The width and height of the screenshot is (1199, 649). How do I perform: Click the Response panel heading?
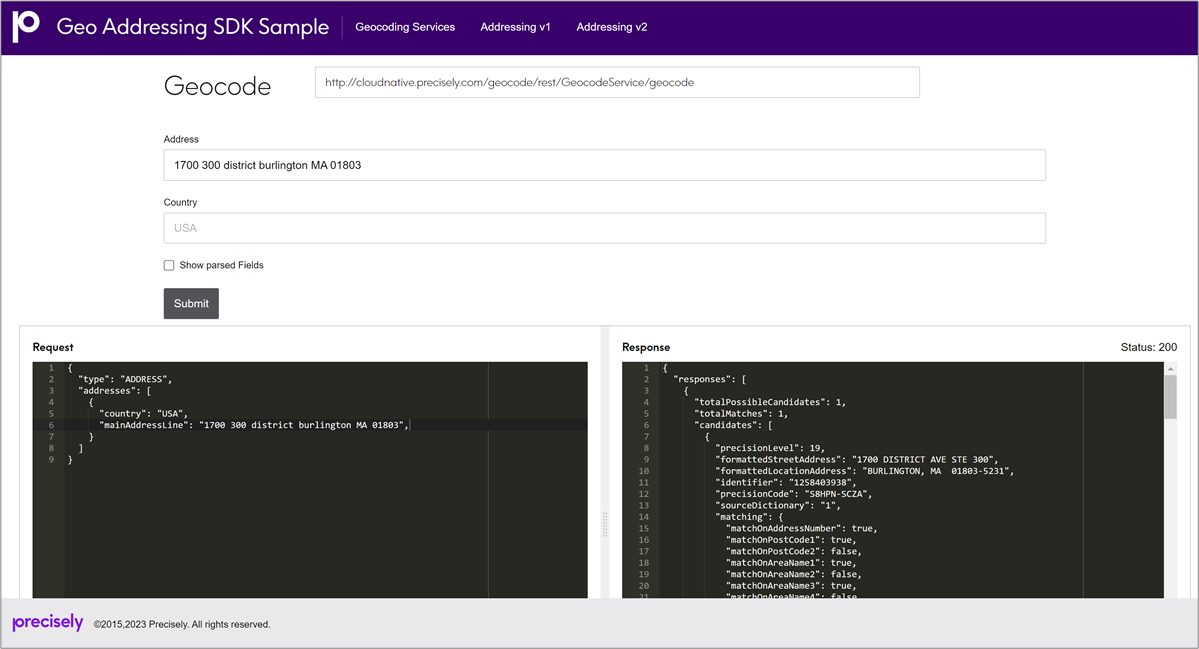646,347
